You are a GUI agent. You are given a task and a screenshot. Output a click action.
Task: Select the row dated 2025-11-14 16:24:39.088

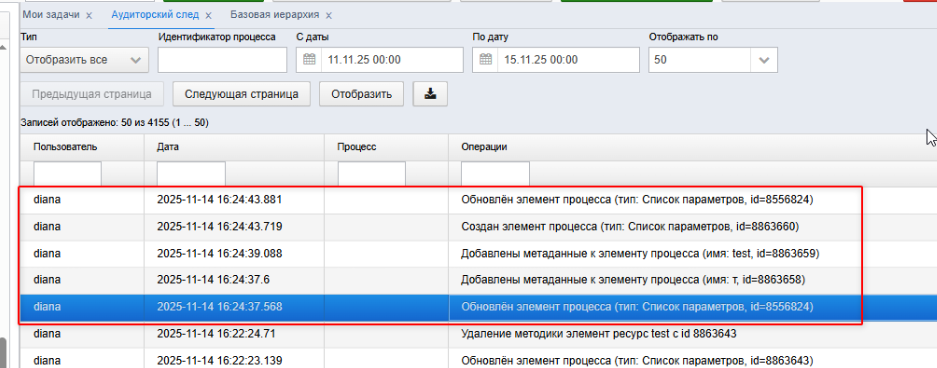(x=478, y=253)
